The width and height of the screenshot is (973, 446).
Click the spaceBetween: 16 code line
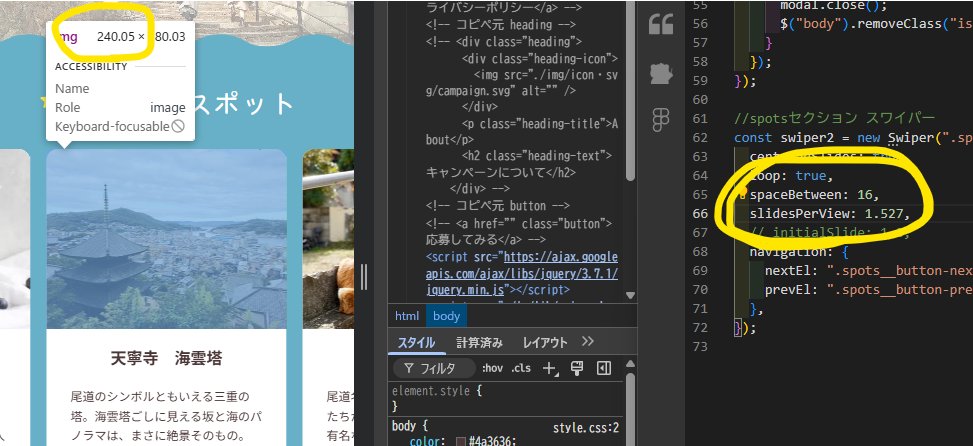814,195
